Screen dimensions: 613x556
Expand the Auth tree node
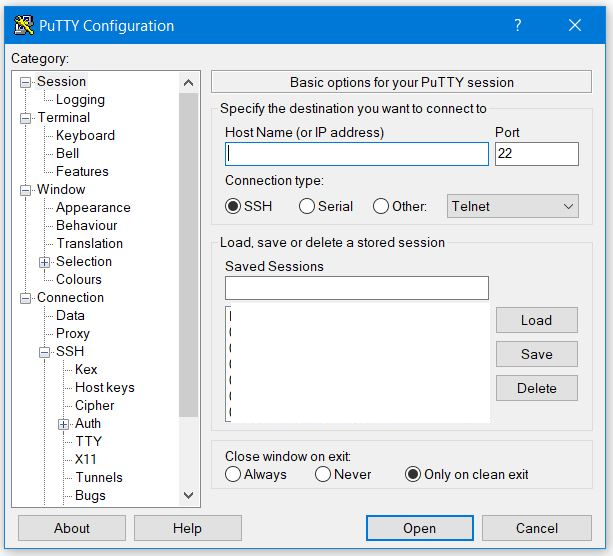tap(63, 424)
